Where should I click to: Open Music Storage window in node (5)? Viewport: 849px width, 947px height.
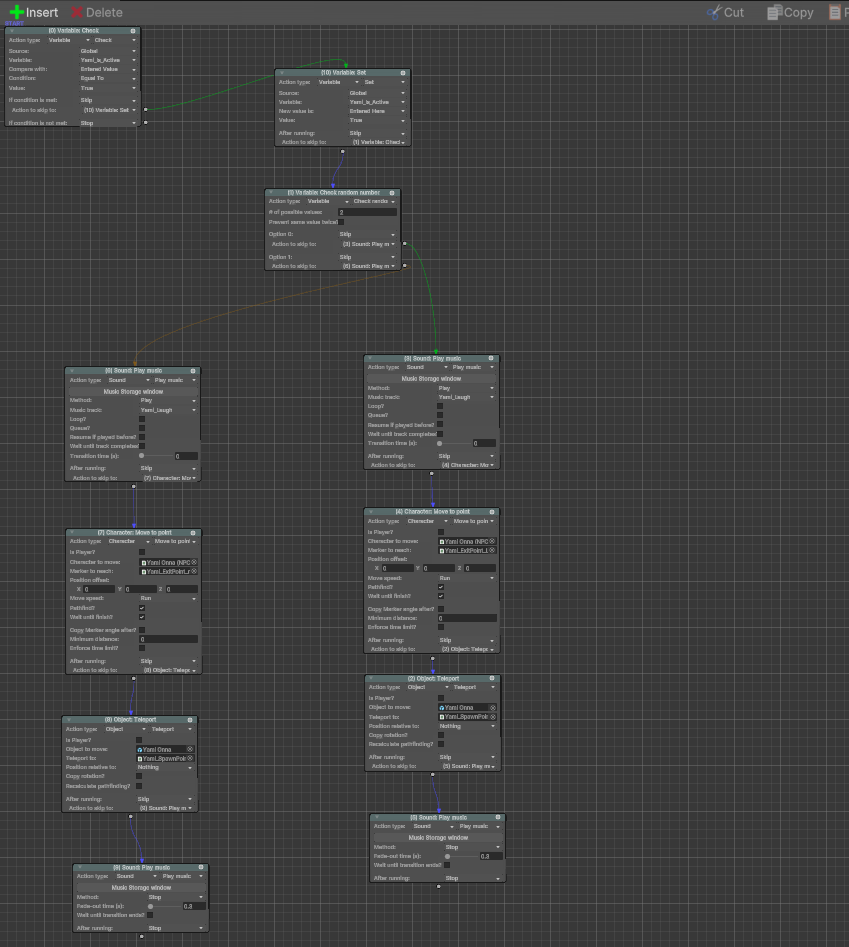click(x=438, y=838)
